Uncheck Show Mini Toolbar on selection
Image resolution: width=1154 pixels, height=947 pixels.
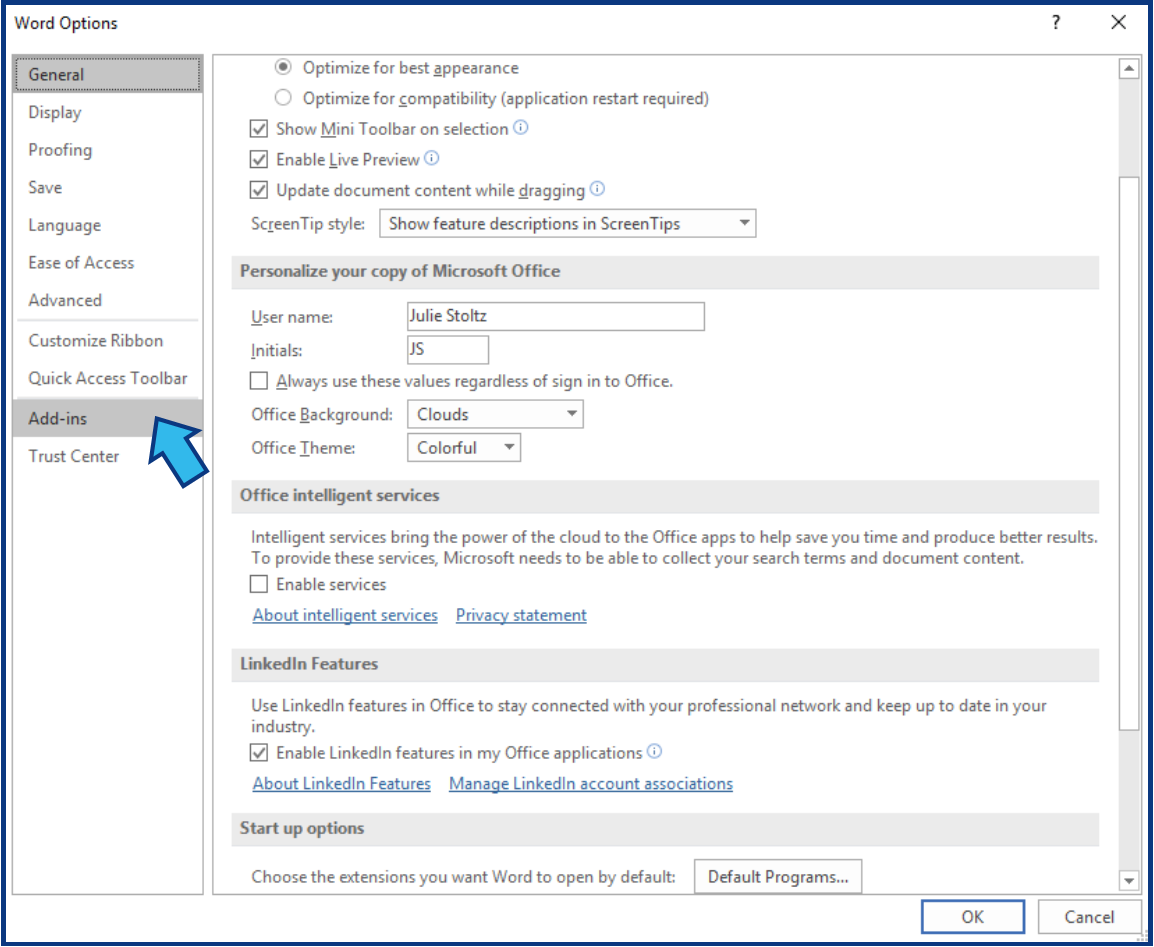[258, 130]
